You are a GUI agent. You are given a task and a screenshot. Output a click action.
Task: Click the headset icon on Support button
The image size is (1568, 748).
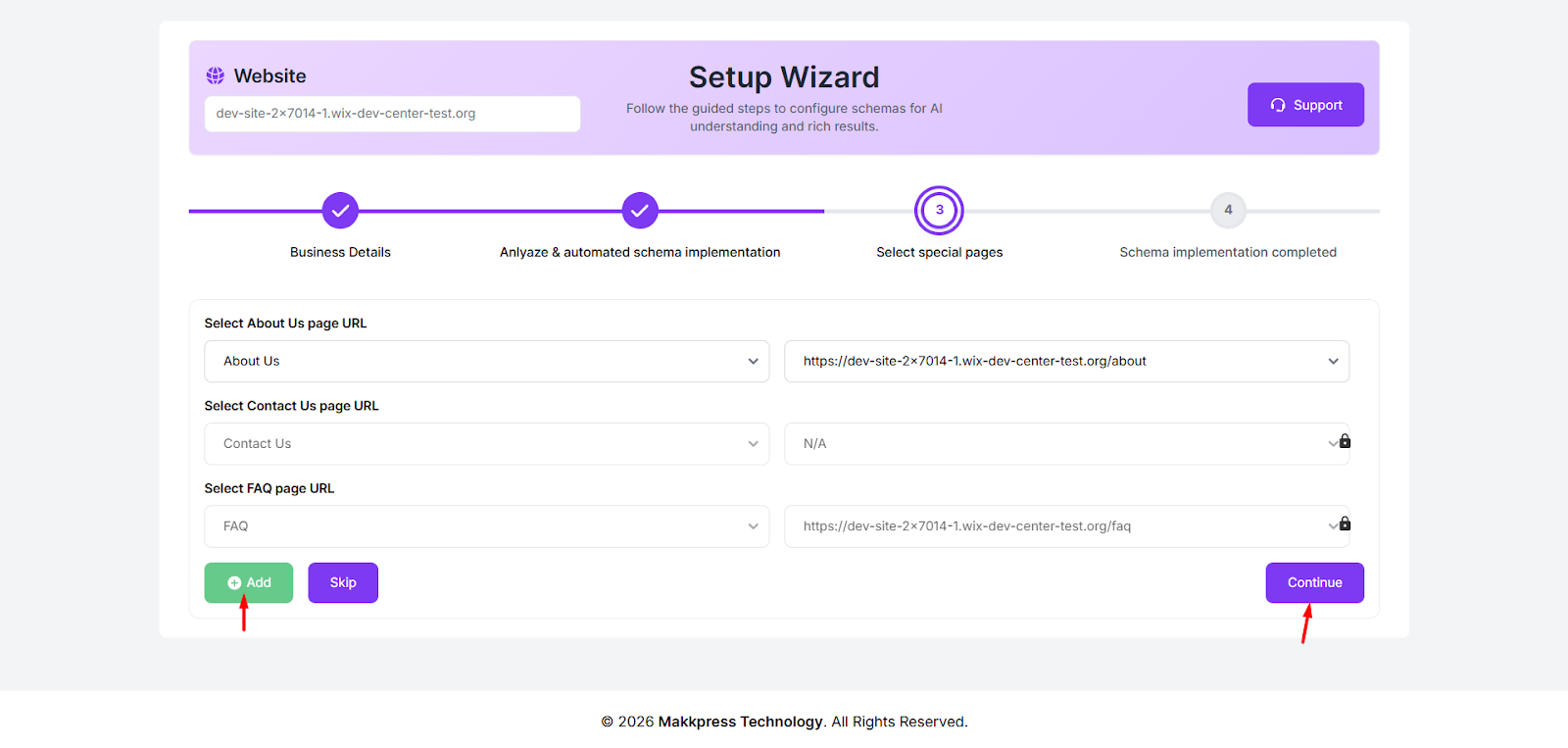pyautogui.click(x=1278, y=105)
